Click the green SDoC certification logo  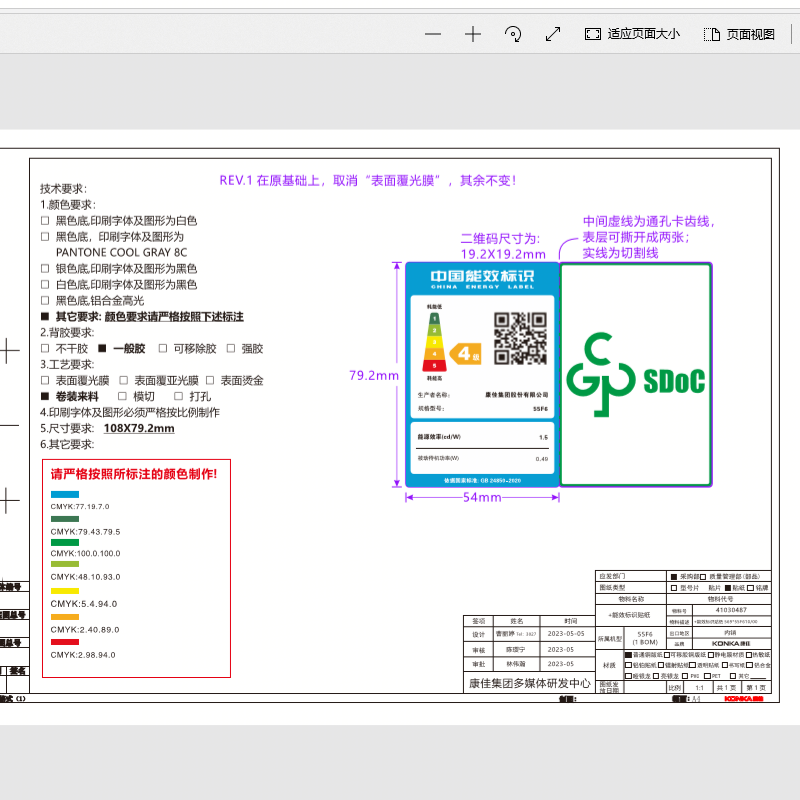(x=636, y=374)
